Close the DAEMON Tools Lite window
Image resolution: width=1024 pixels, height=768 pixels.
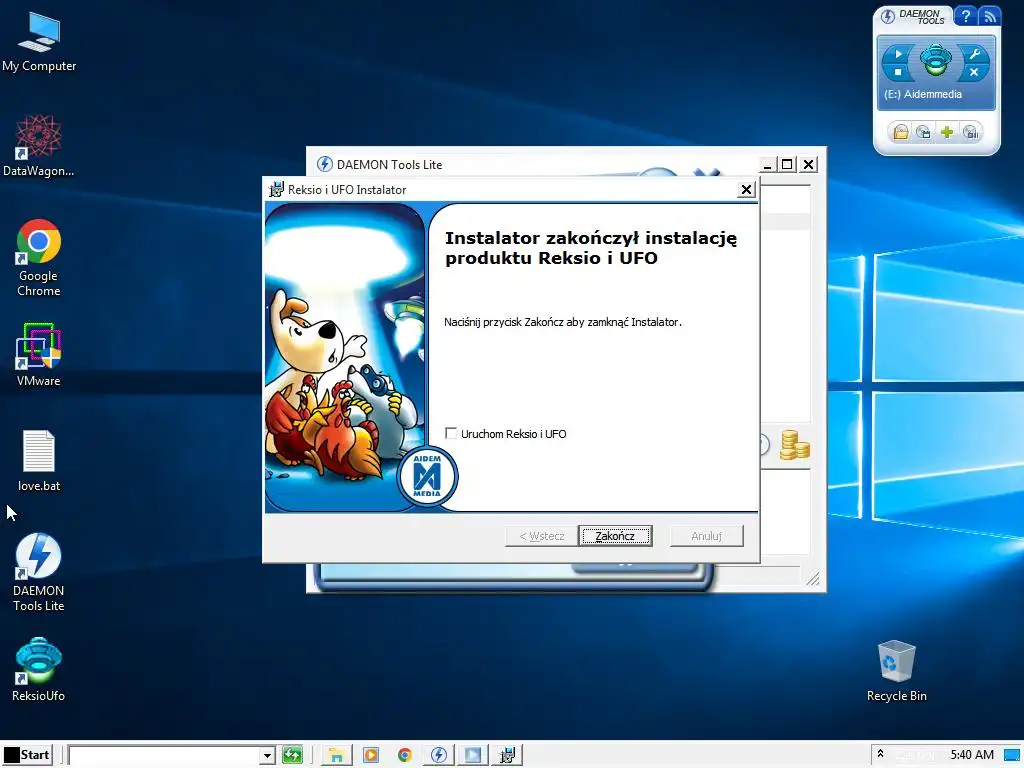click(808, 165)
